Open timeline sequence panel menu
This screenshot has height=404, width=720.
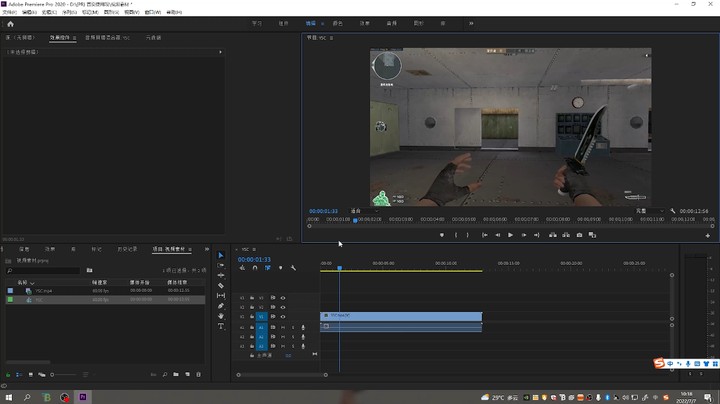click(x=254, y=249)
